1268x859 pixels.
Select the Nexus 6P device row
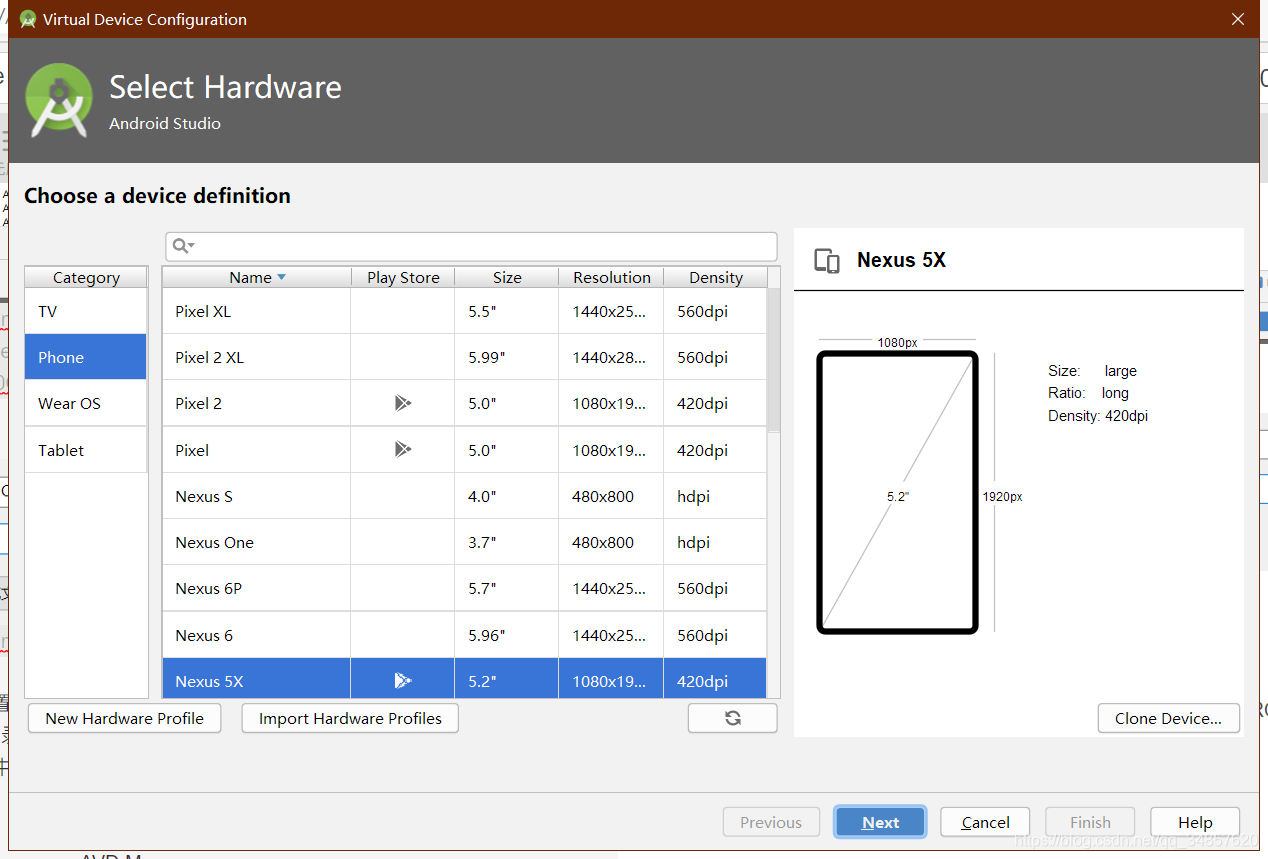click(464, 588)
